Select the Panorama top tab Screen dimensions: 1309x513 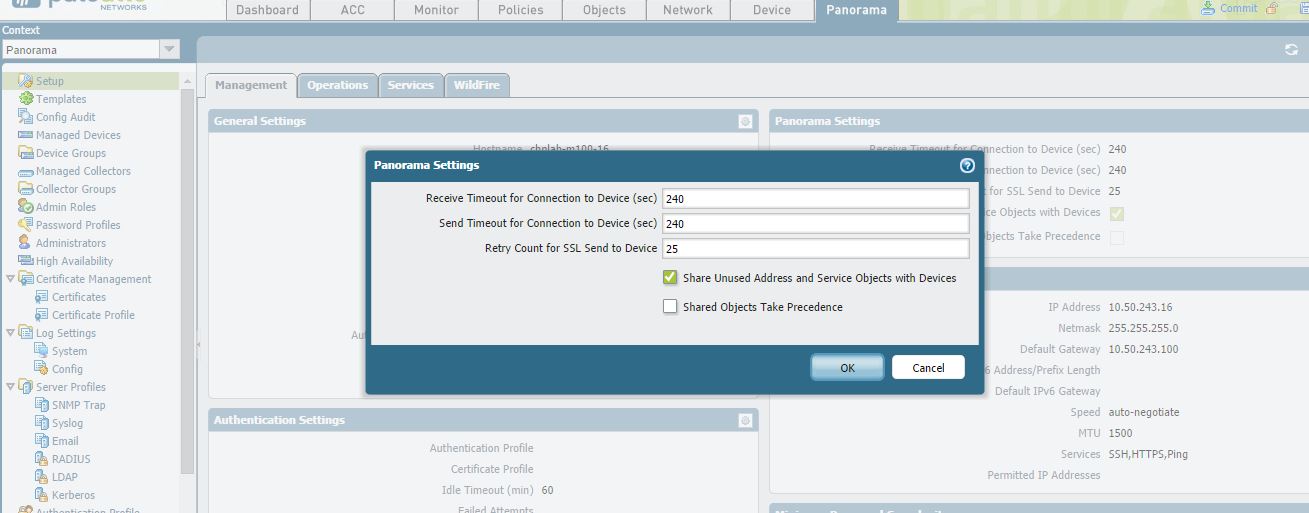pyautogui.click(x=856, y=10)
